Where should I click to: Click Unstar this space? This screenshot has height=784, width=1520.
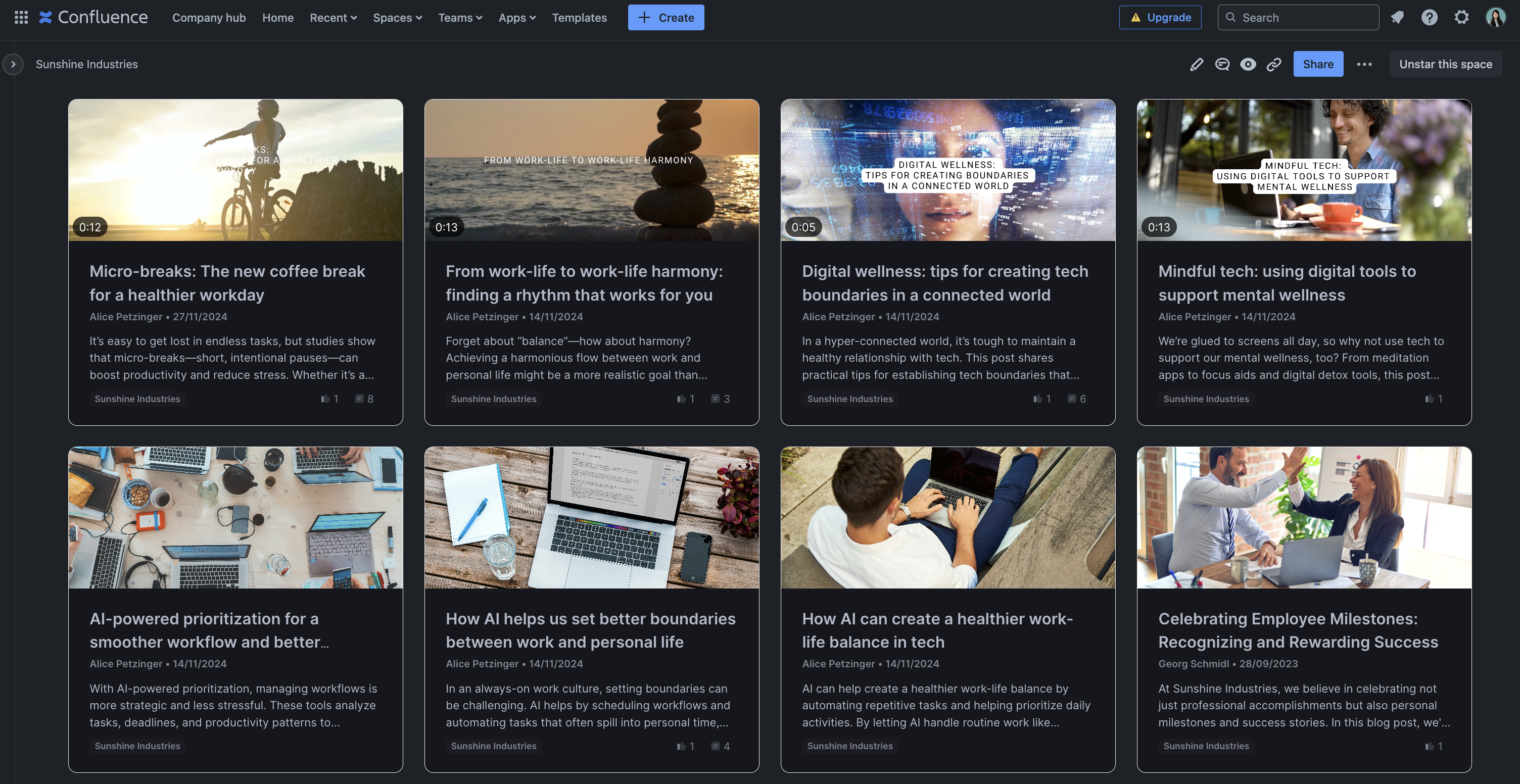click(1445, 64)
